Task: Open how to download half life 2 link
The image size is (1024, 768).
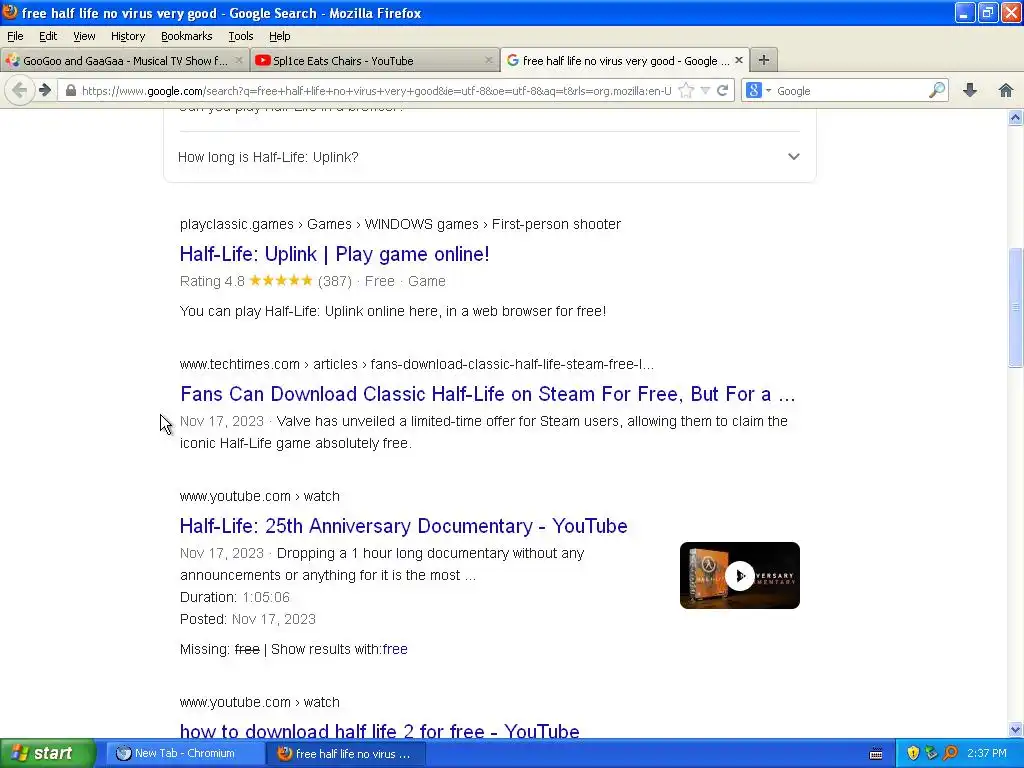Action: coord(379,730)
